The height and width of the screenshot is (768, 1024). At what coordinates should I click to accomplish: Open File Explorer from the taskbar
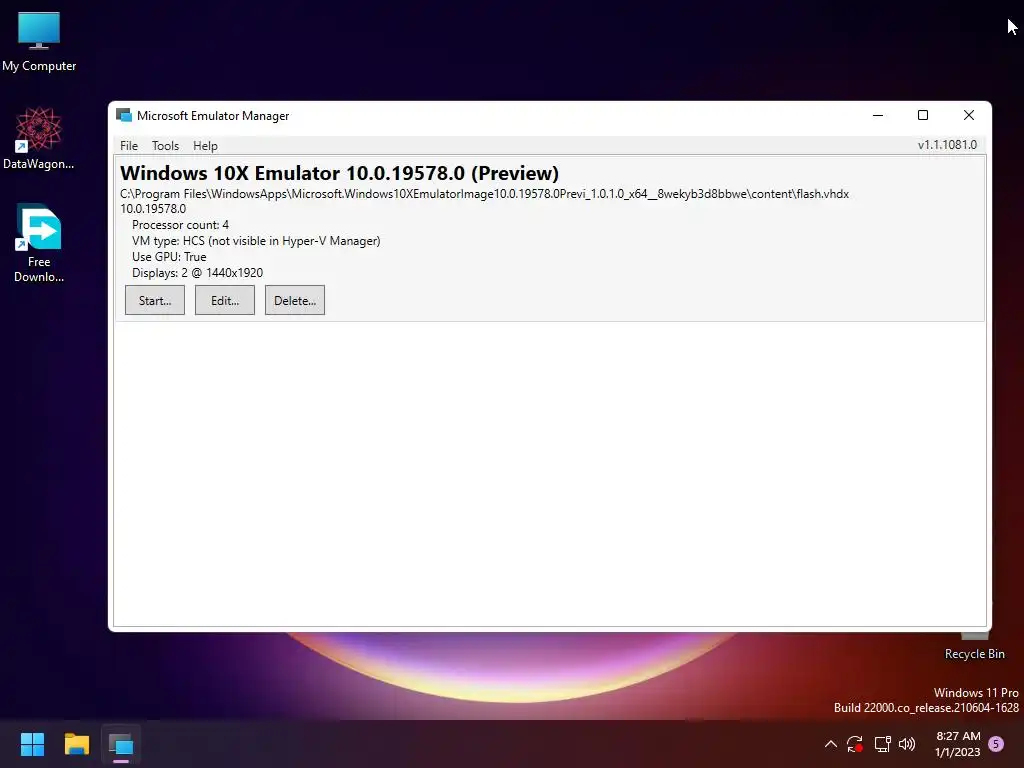[76, 744]
